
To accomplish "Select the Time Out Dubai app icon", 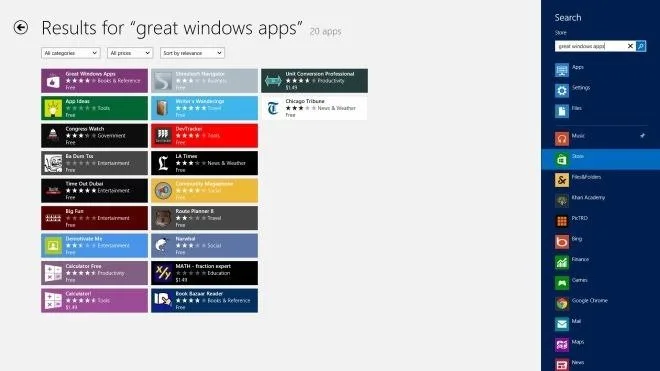I will [53, 191].
